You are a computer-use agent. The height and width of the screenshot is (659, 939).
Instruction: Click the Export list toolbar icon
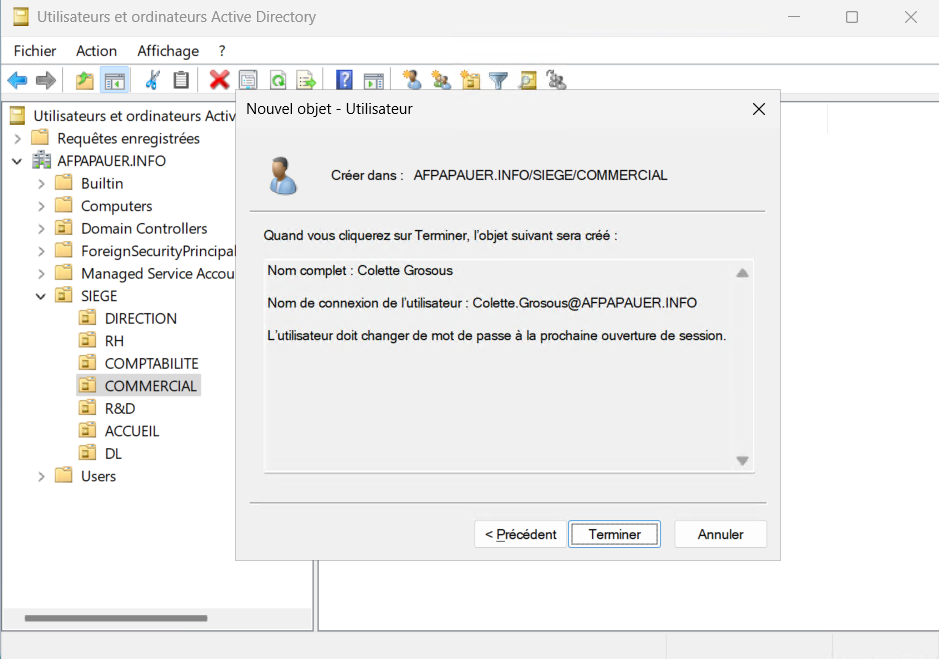[306, 80]
